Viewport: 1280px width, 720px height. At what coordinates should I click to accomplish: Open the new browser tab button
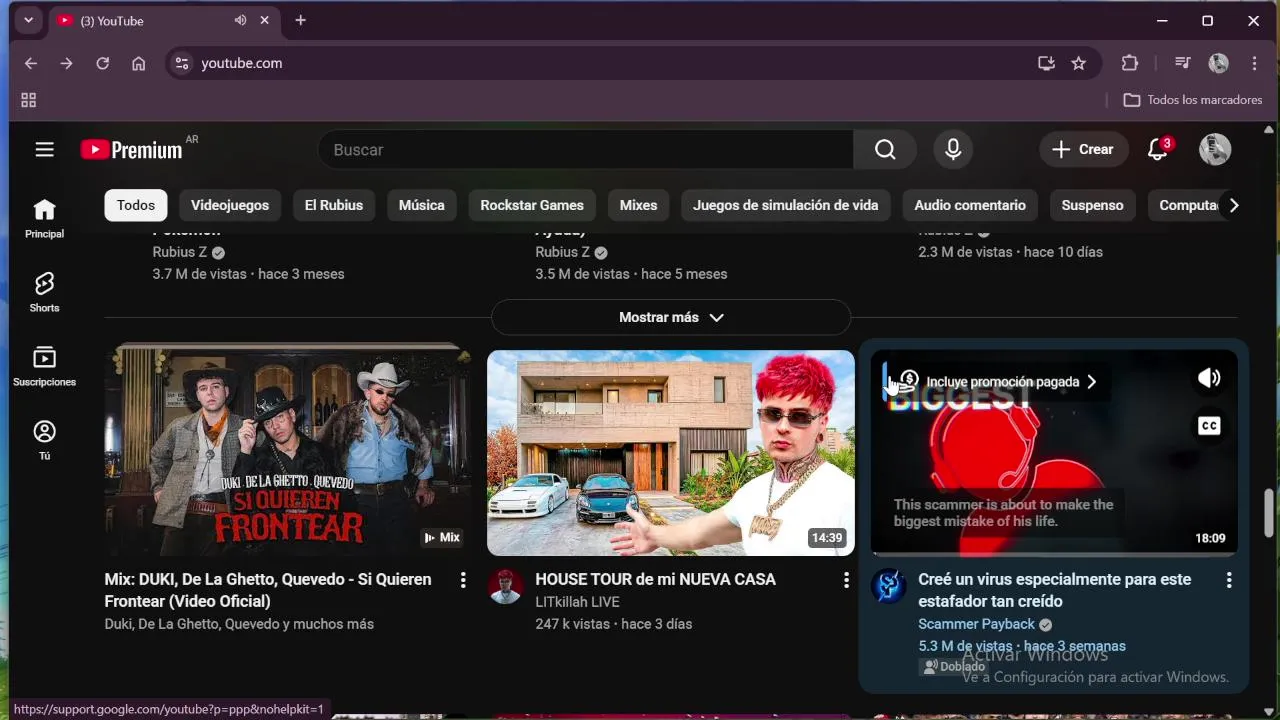[300, 20]
